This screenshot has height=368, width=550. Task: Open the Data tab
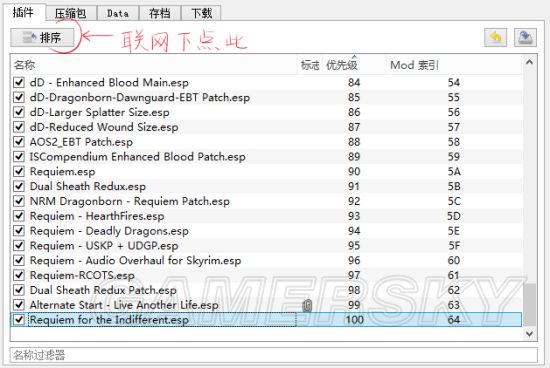pyautogui.click(x=118, y=13)
